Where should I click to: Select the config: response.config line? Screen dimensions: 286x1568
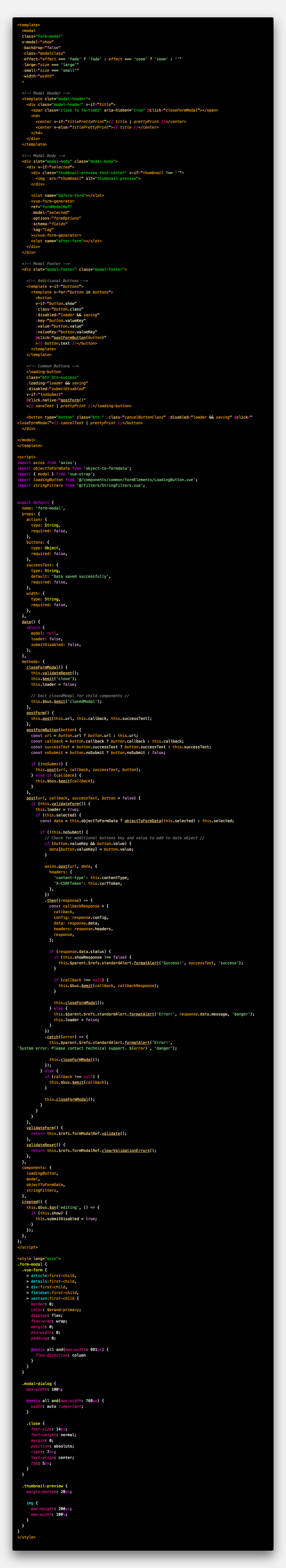(81, 917)
